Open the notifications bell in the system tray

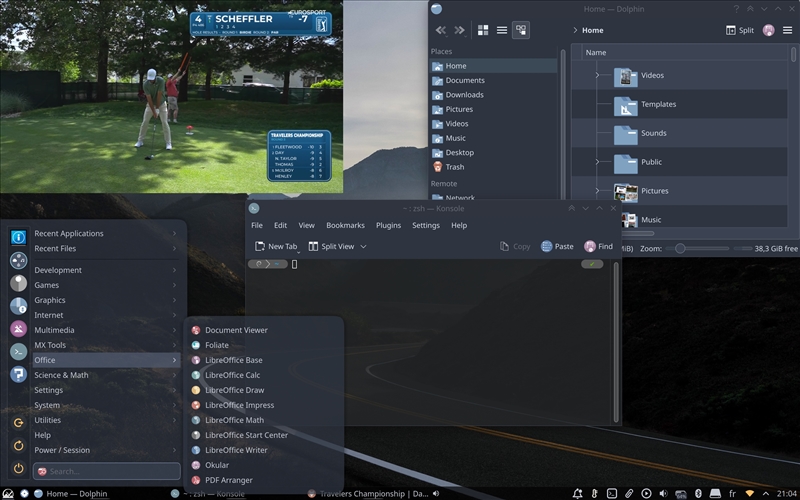tap(578, 493)
